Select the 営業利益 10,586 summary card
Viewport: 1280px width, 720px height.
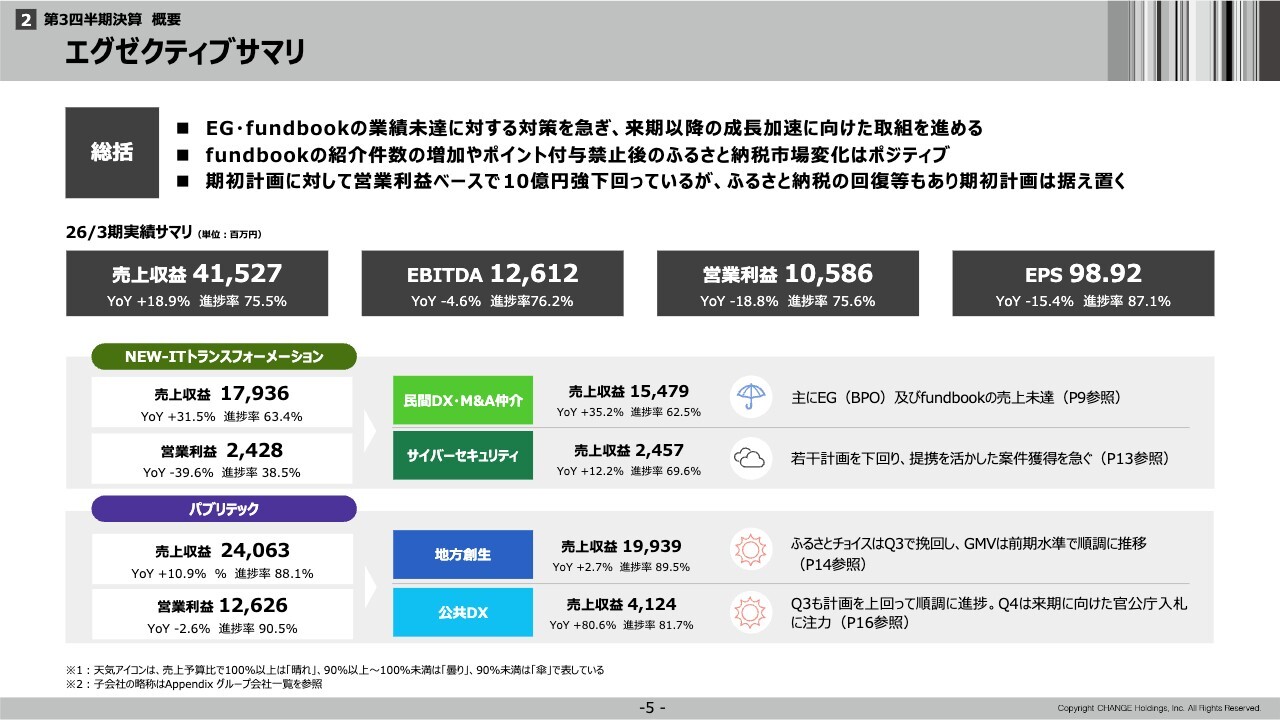click(787, 283)
